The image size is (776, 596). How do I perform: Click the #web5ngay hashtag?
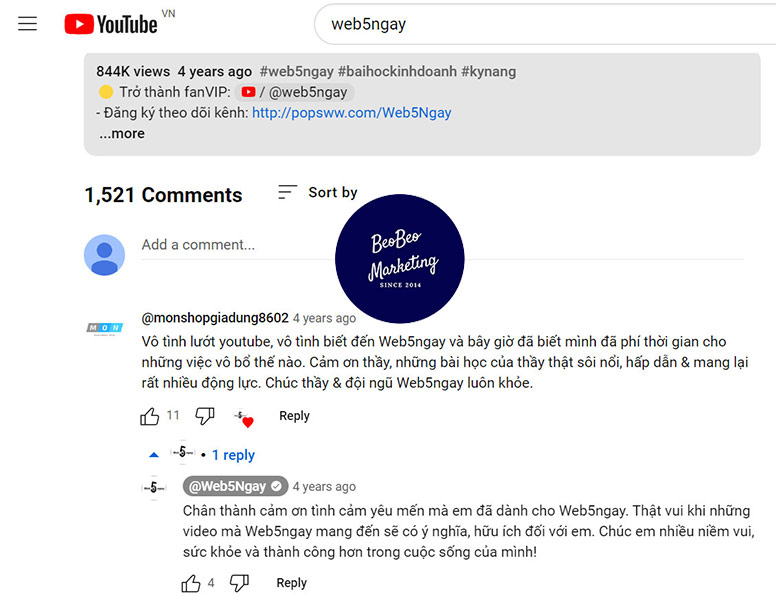[296, 72]
